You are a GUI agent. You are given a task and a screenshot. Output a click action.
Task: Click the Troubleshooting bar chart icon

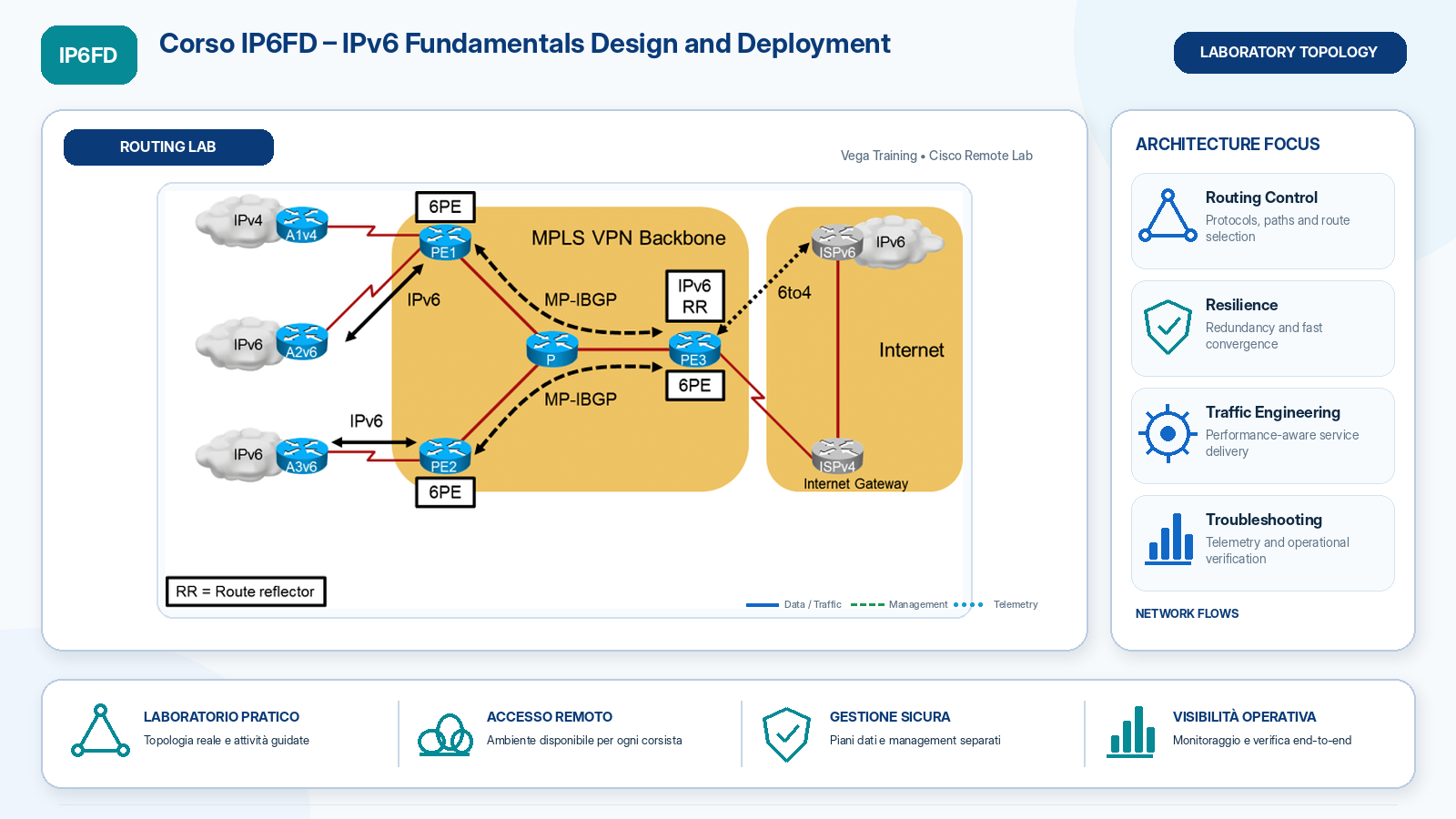[1169, 539]
